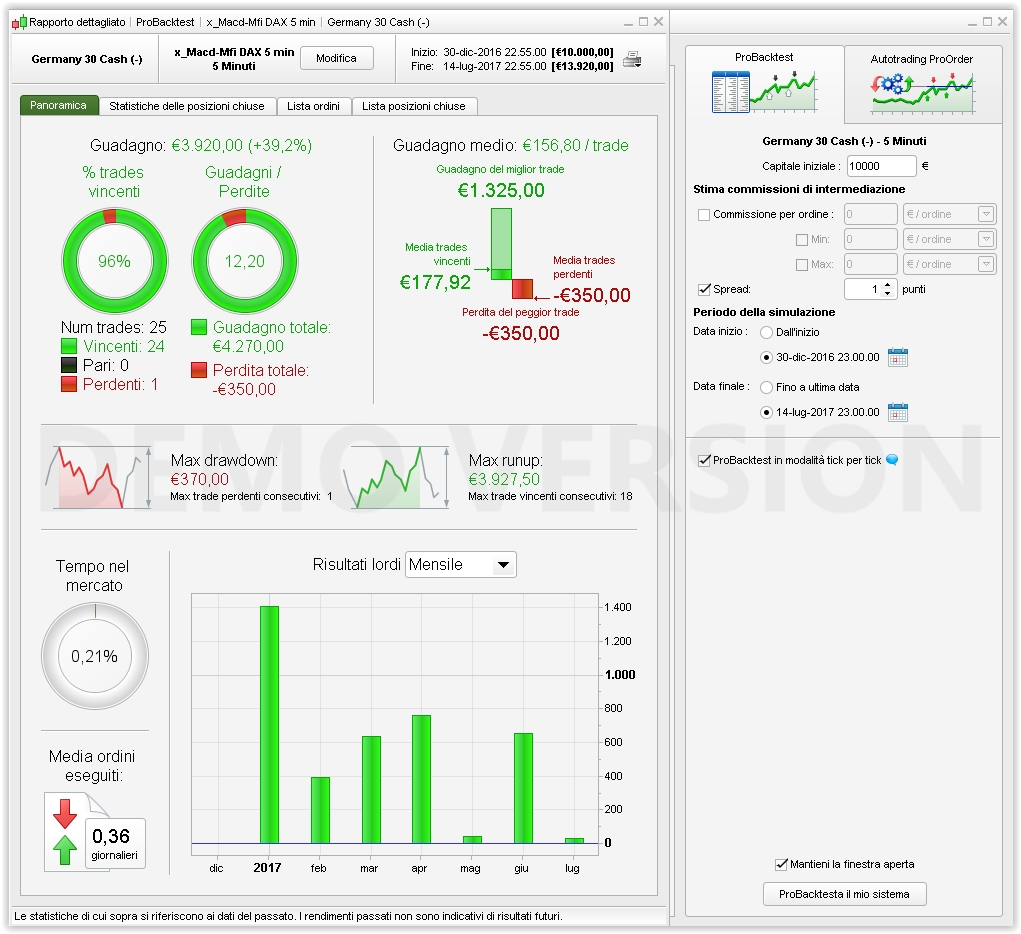The width and height of the screenshot is (1021, 934).
Task: Click the printer icon in report header
Action: point(632,59)
